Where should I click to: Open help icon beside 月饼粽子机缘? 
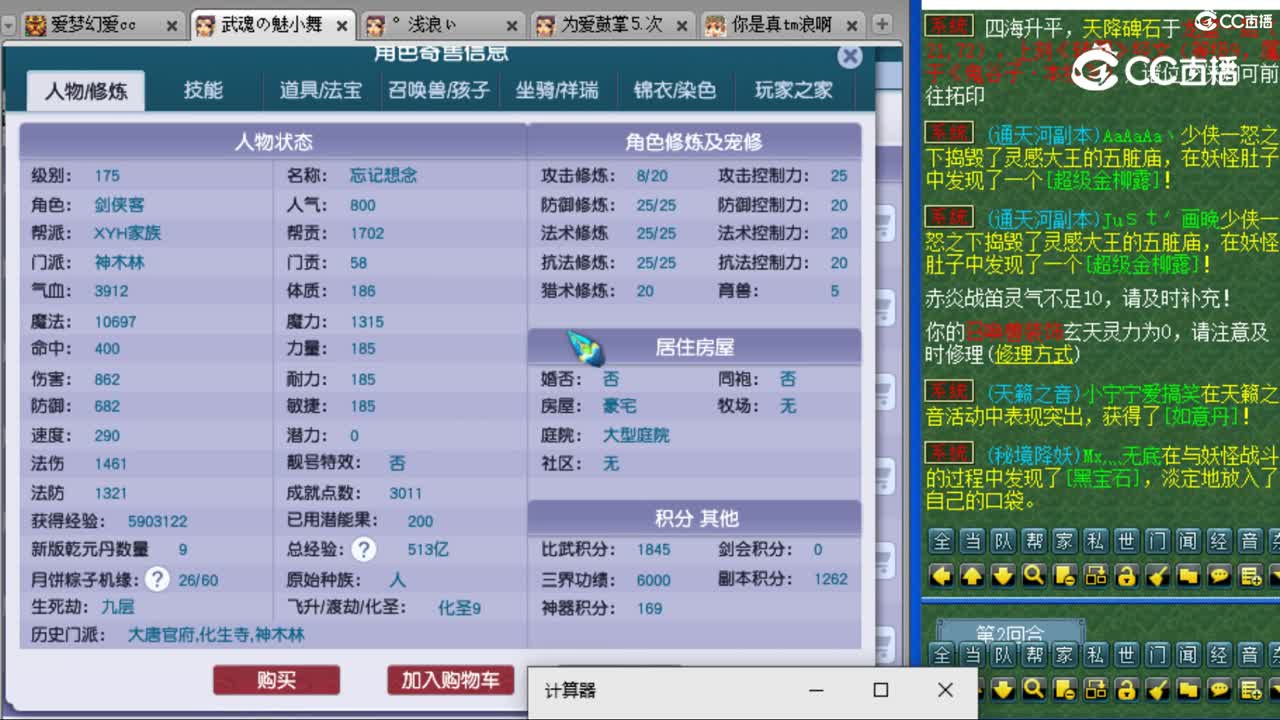156,579
